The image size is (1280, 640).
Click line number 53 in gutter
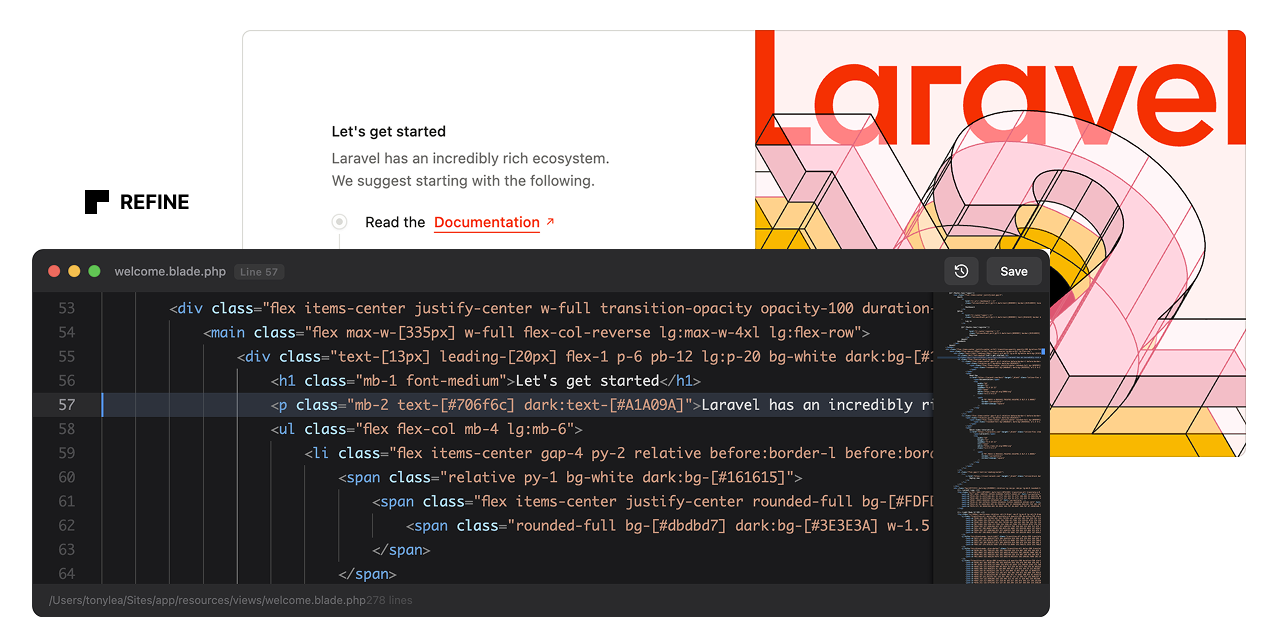(66, 308)
